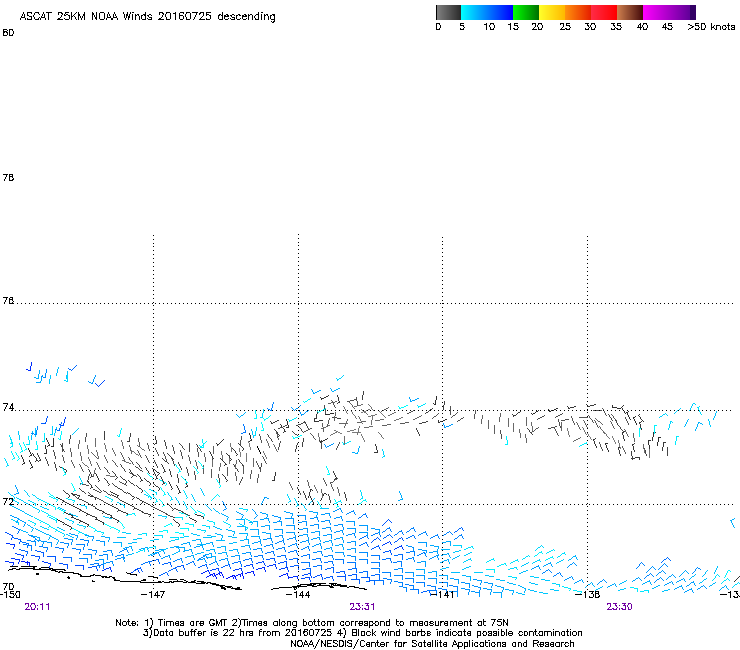Click the latitude label 74
The width and height of the screenshot is (740, 650).
(8, 407)
